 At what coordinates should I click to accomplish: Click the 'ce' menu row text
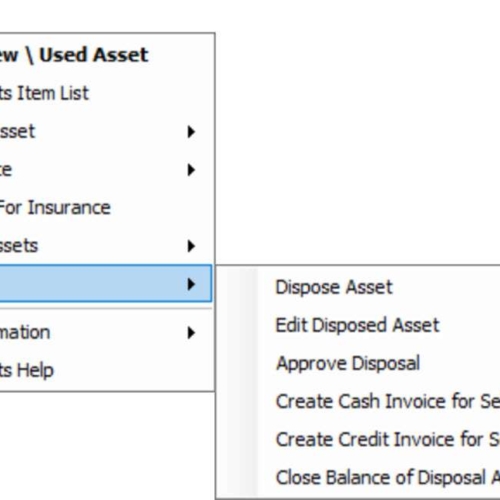[6, 170]
